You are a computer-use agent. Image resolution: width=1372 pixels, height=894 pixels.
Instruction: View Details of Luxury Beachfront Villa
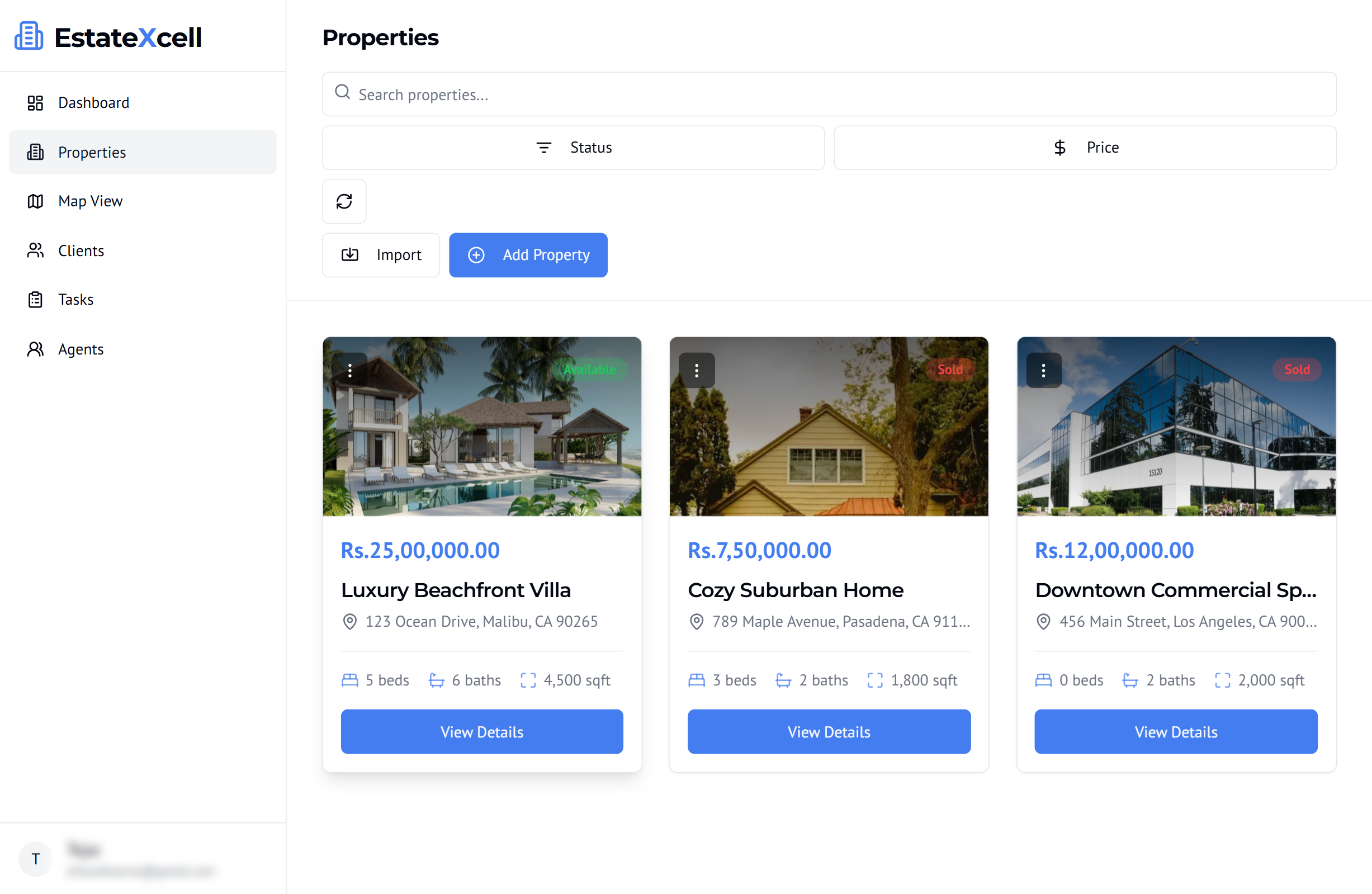point(482,731)
